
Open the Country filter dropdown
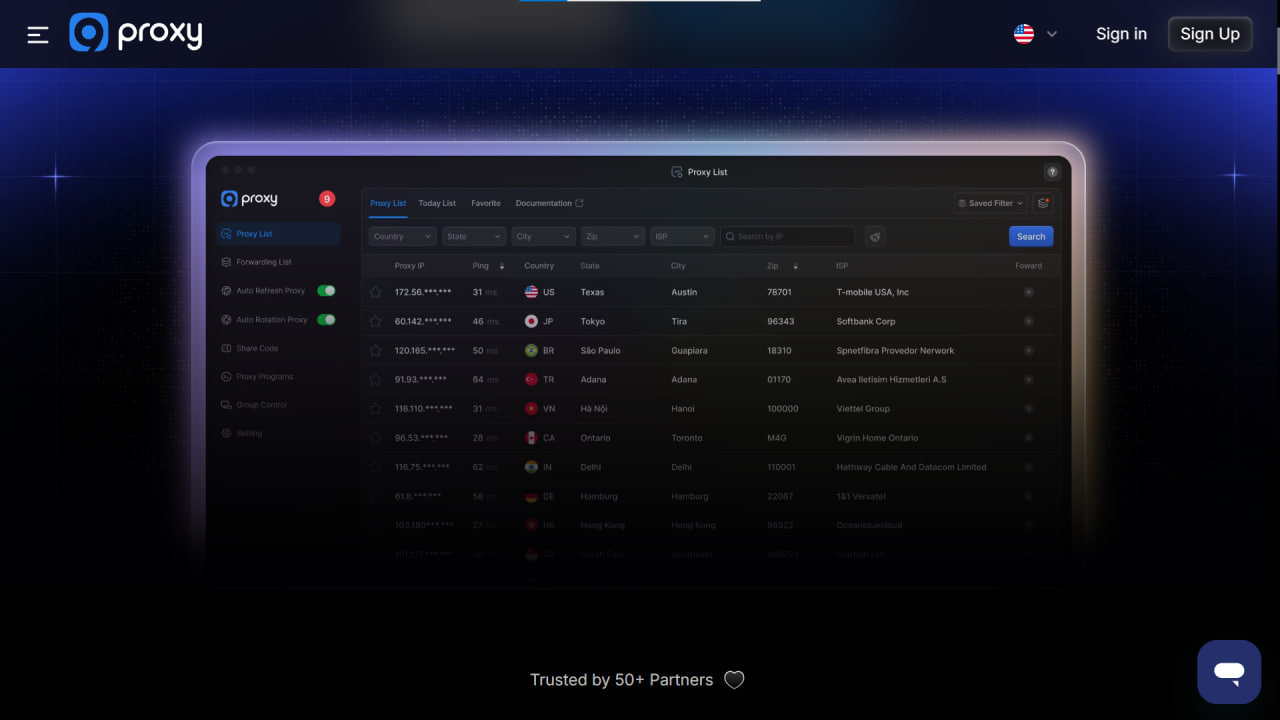click(x=403, y=237)
